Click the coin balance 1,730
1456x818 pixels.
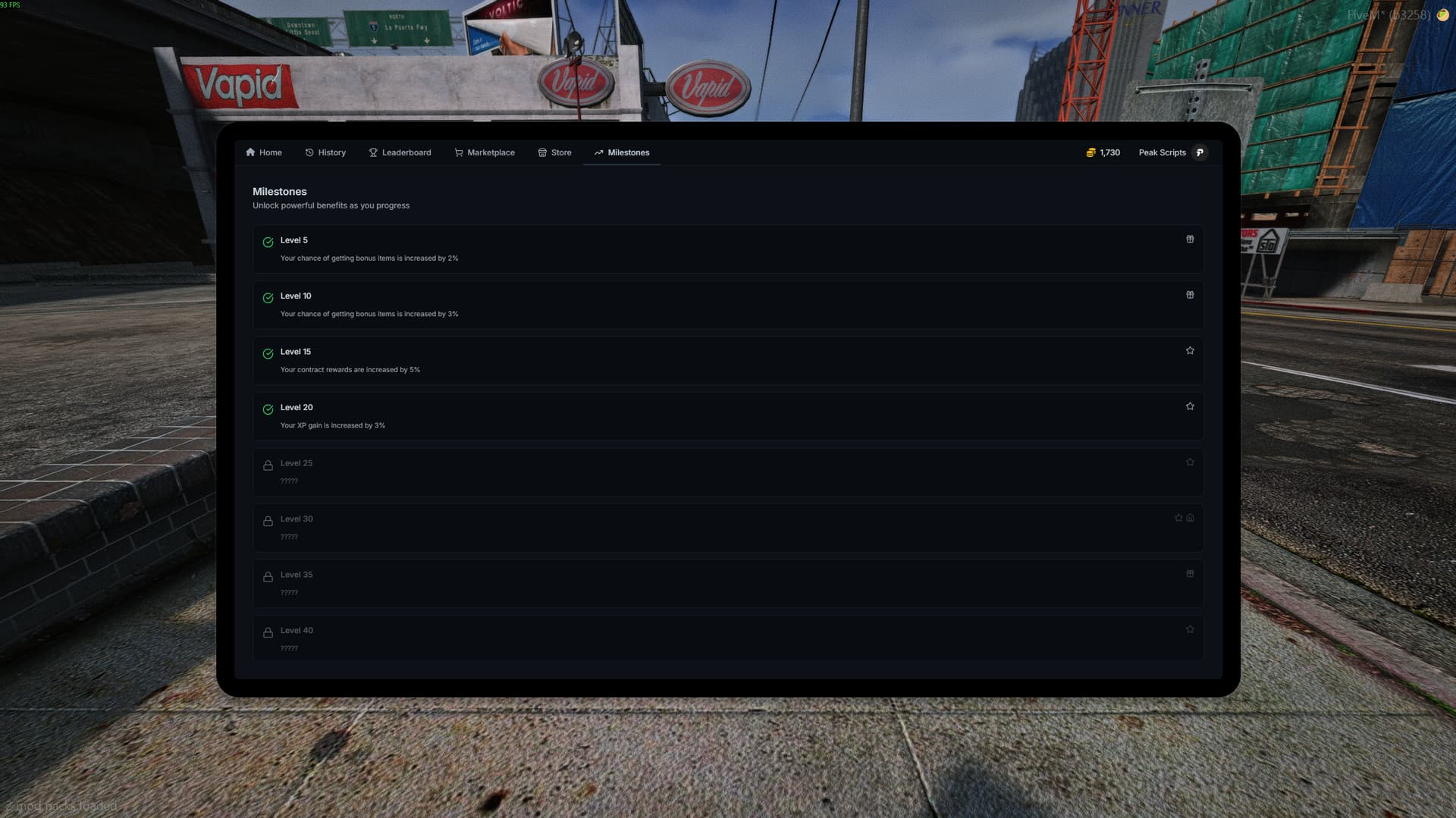coord(1109,152)
